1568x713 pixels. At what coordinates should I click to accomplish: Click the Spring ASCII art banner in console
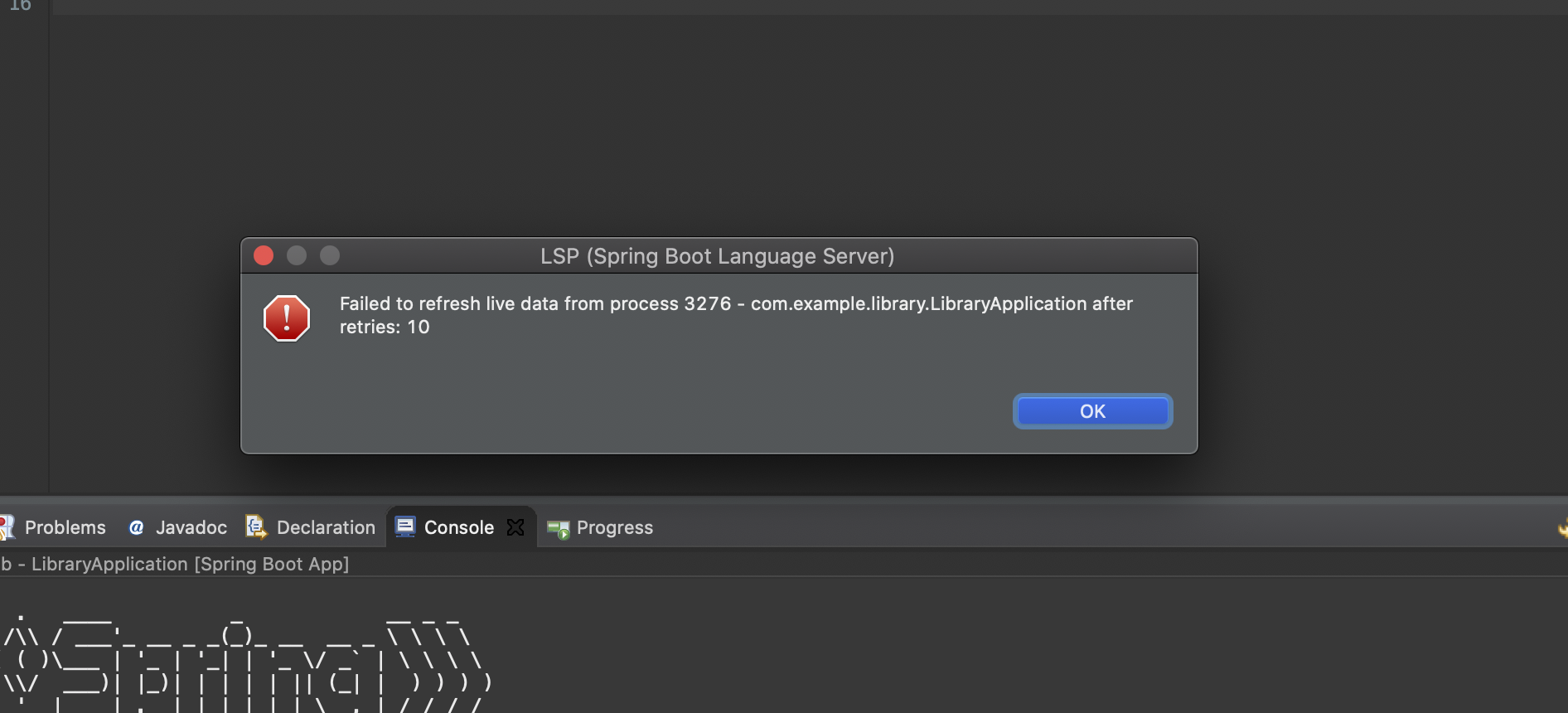point(247,663)
